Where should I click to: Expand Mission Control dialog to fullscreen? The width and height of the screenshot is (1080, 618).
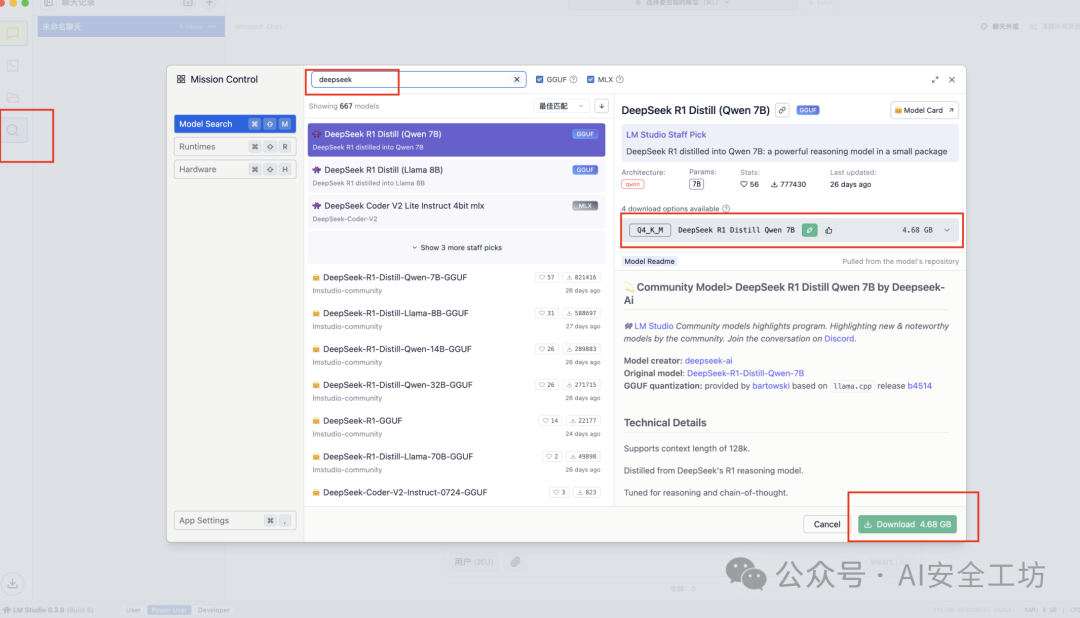point(935,80)
